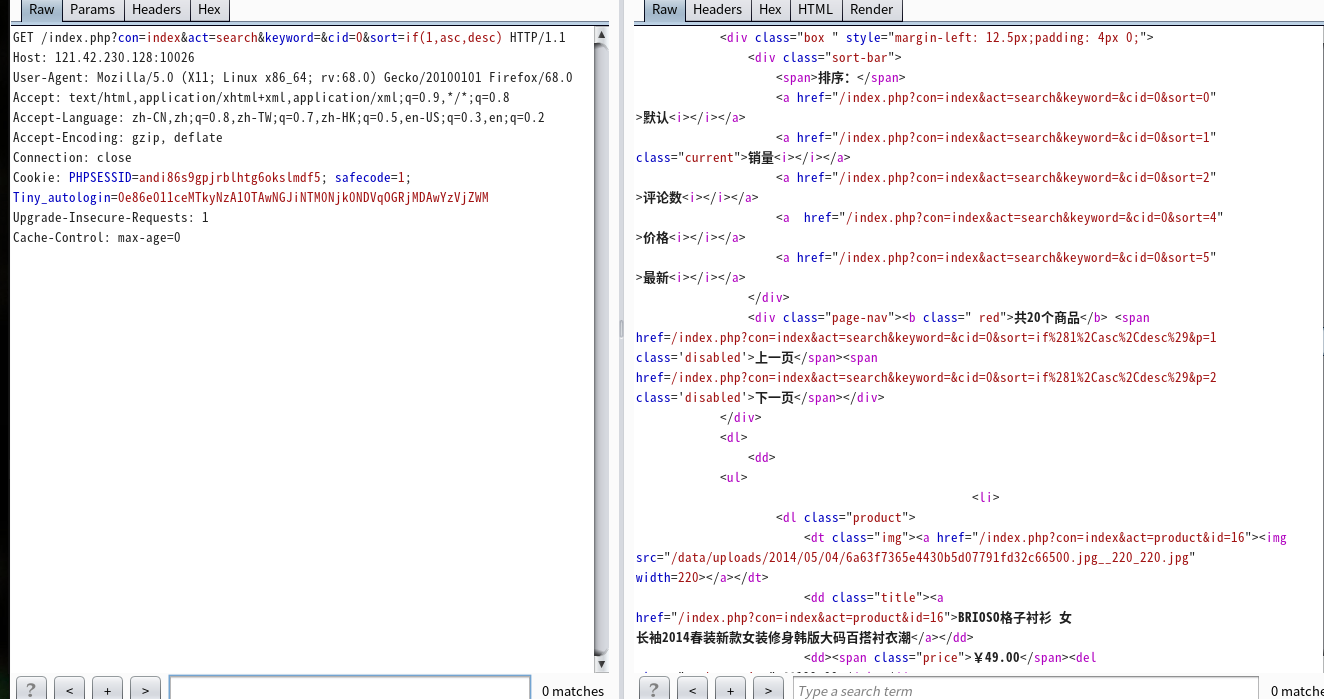This screenshot has height=699, width=1324.
Task: Click request scrollbar up arrow
Action: 601,36
